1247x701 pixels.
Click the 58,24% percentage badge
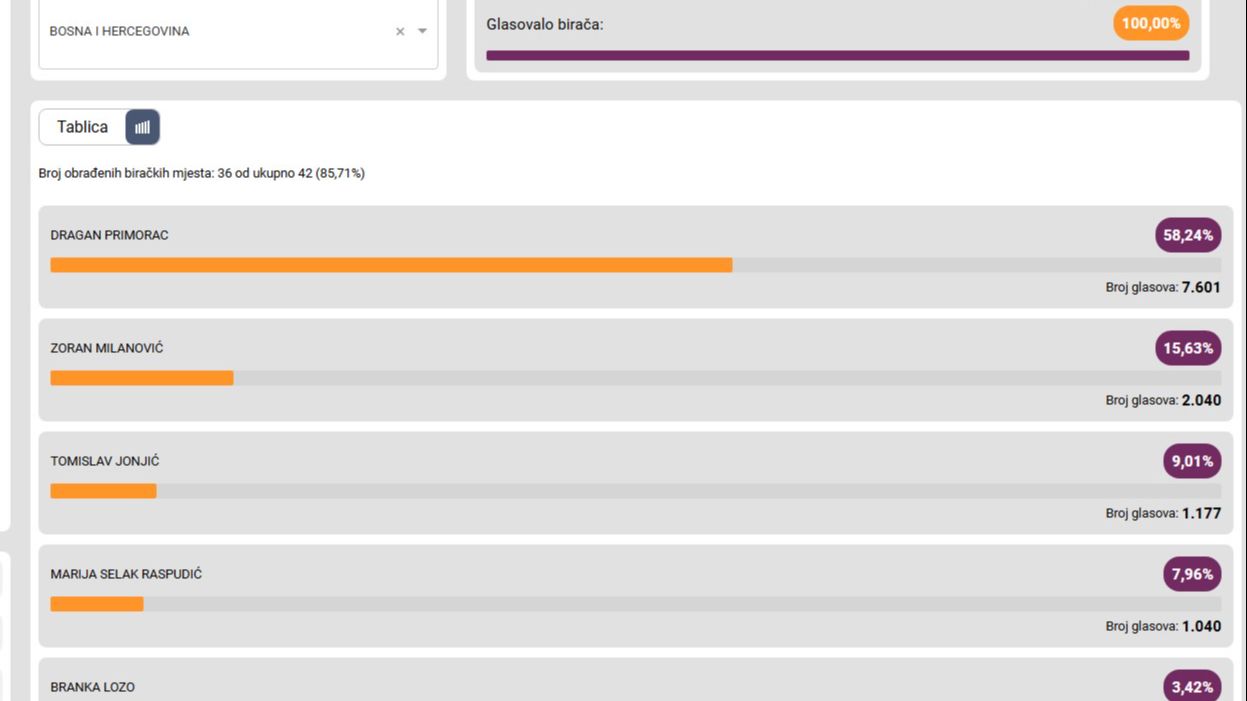1188,235
